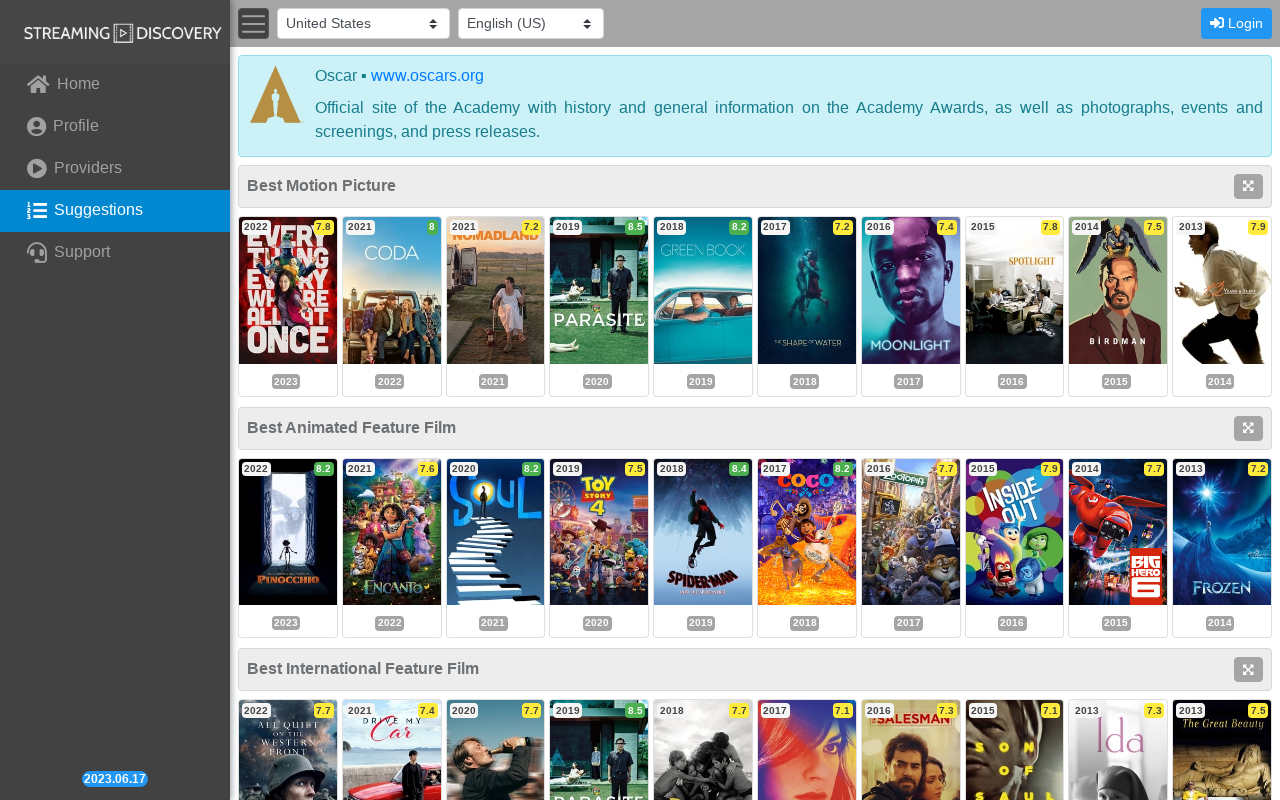Image resolution: width=1280 pixels, height=800 pixels.
Task: Open All Quiet on the Western Front poster
Action: click(288, 750)
